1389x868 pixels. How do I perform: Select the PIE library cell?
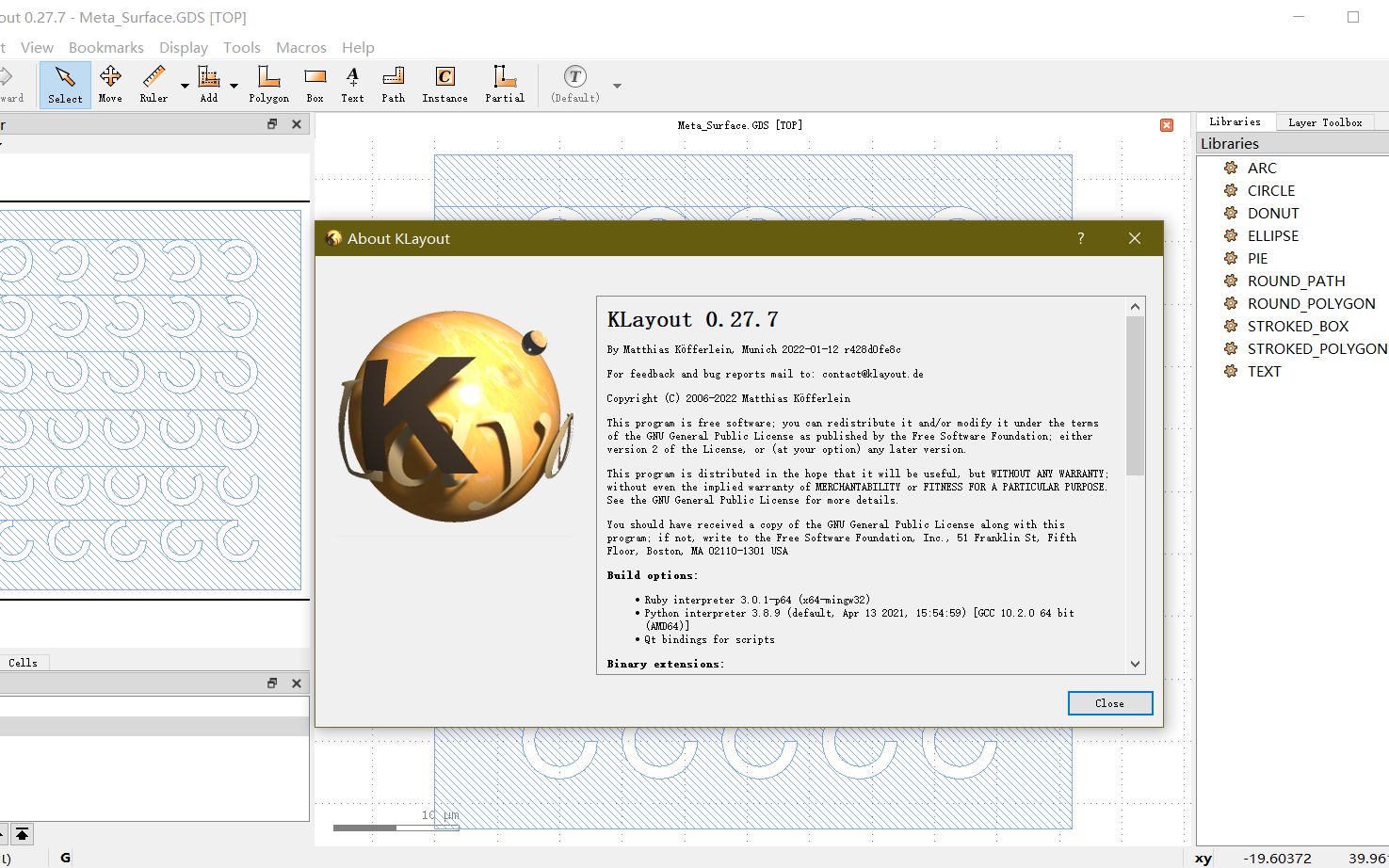(x=1258, y=258)
